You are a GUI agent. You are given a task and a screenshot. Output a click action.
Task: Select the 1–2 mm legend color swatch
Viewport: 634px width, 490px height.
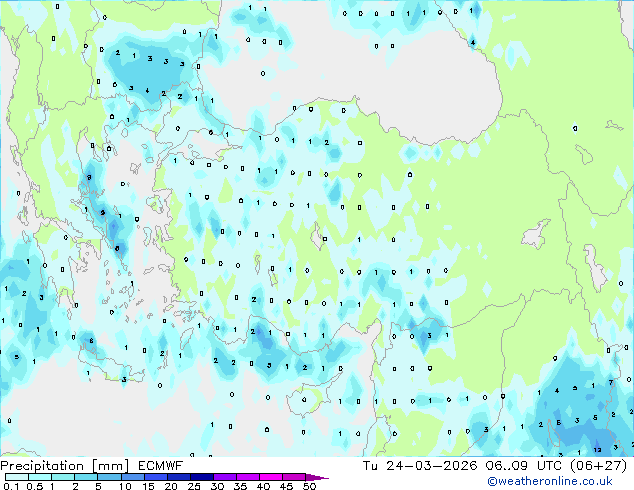(x=63, y=477)
